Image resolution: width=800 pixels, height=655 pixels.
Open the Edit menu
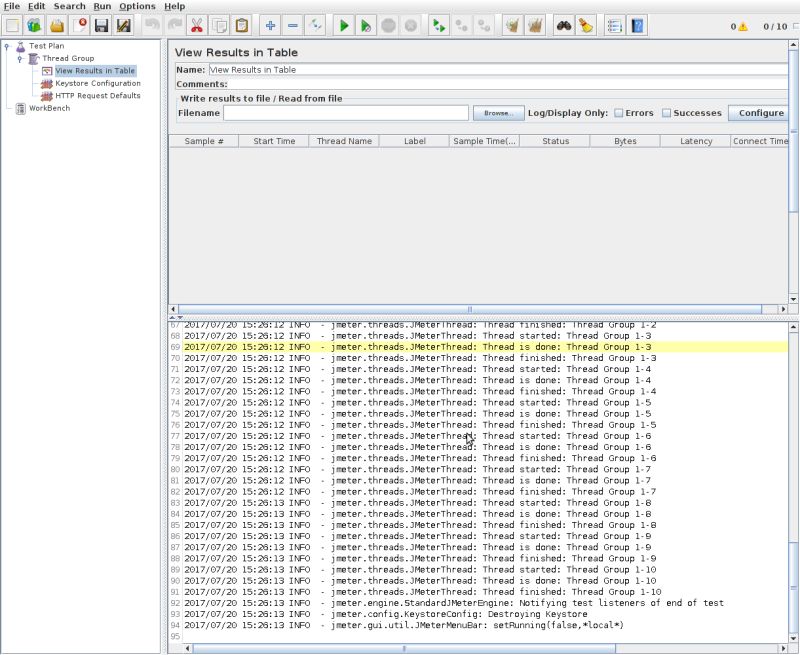click(36, 6)
